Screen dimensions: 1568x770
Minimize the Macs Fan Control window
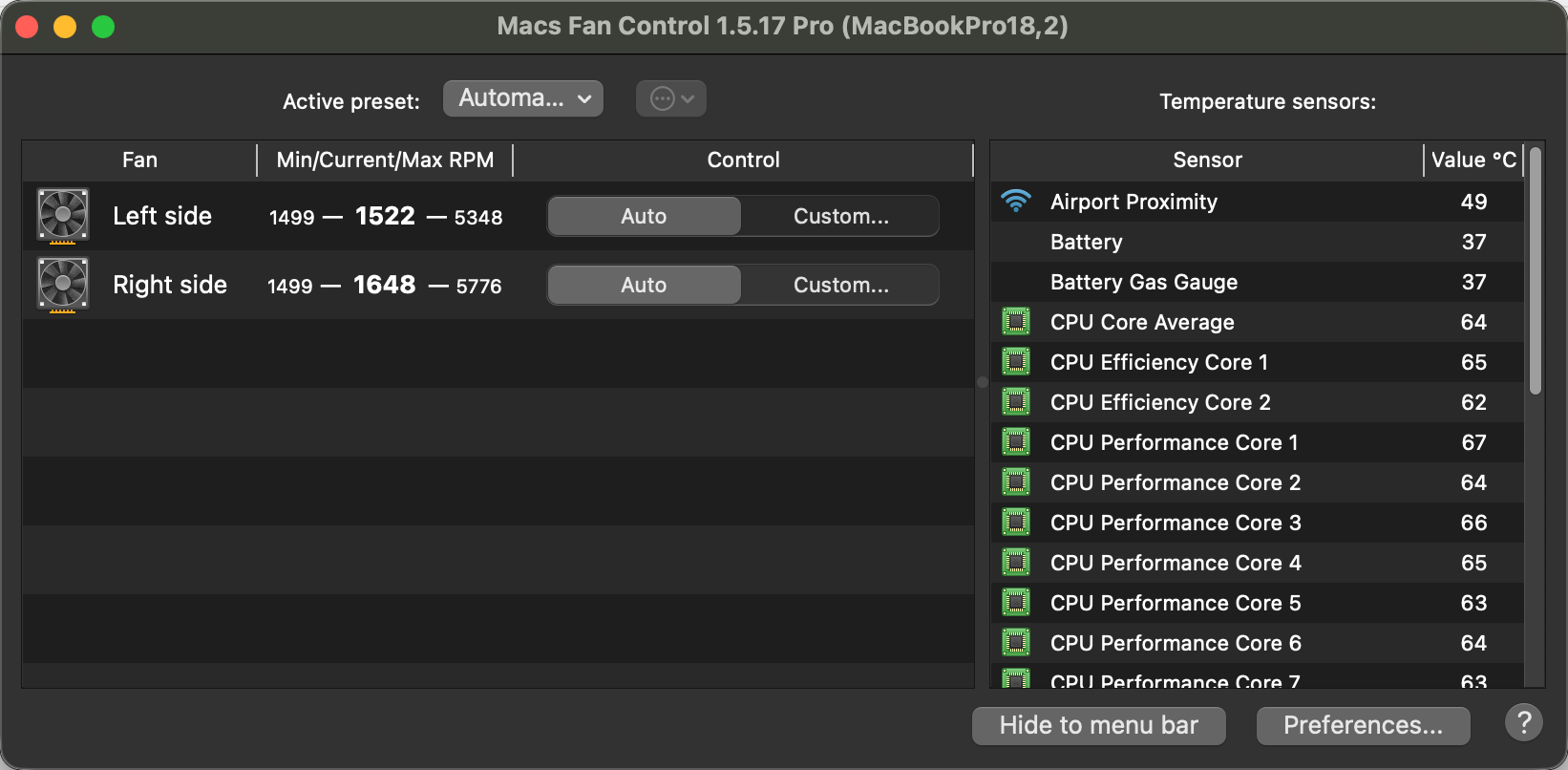pos(65,27)
